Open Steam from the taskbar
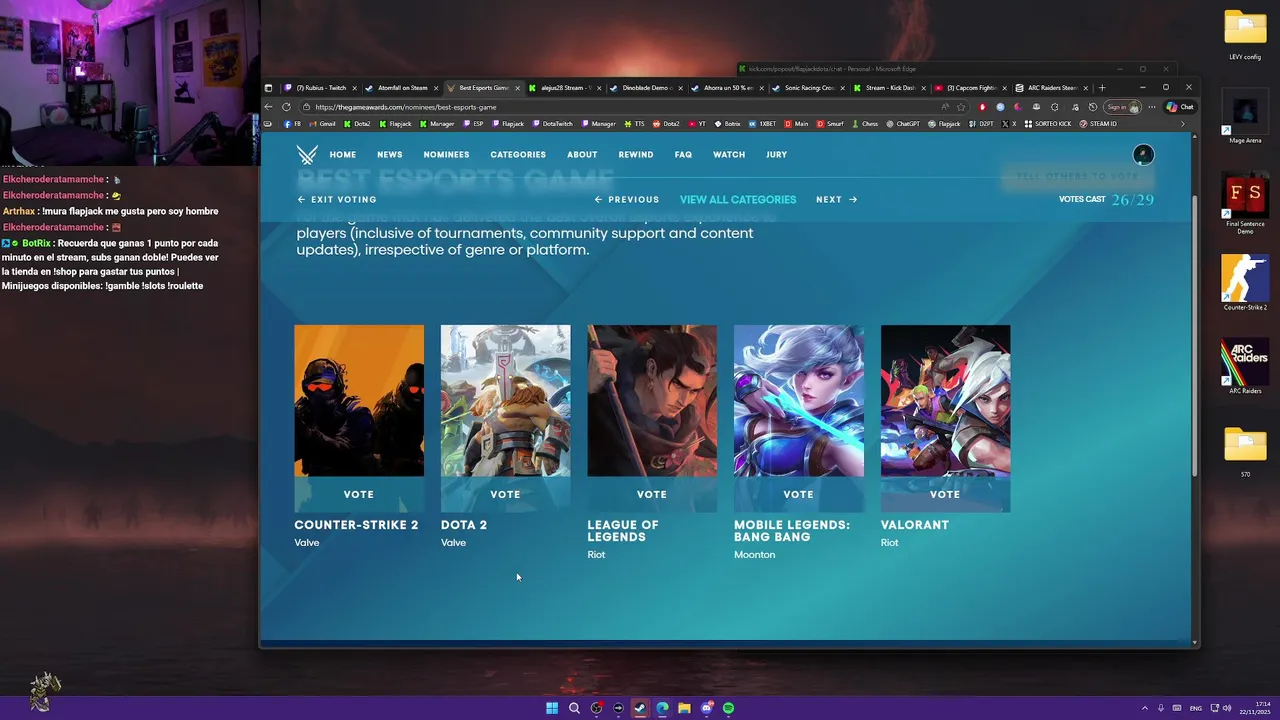 coord(640,708)
